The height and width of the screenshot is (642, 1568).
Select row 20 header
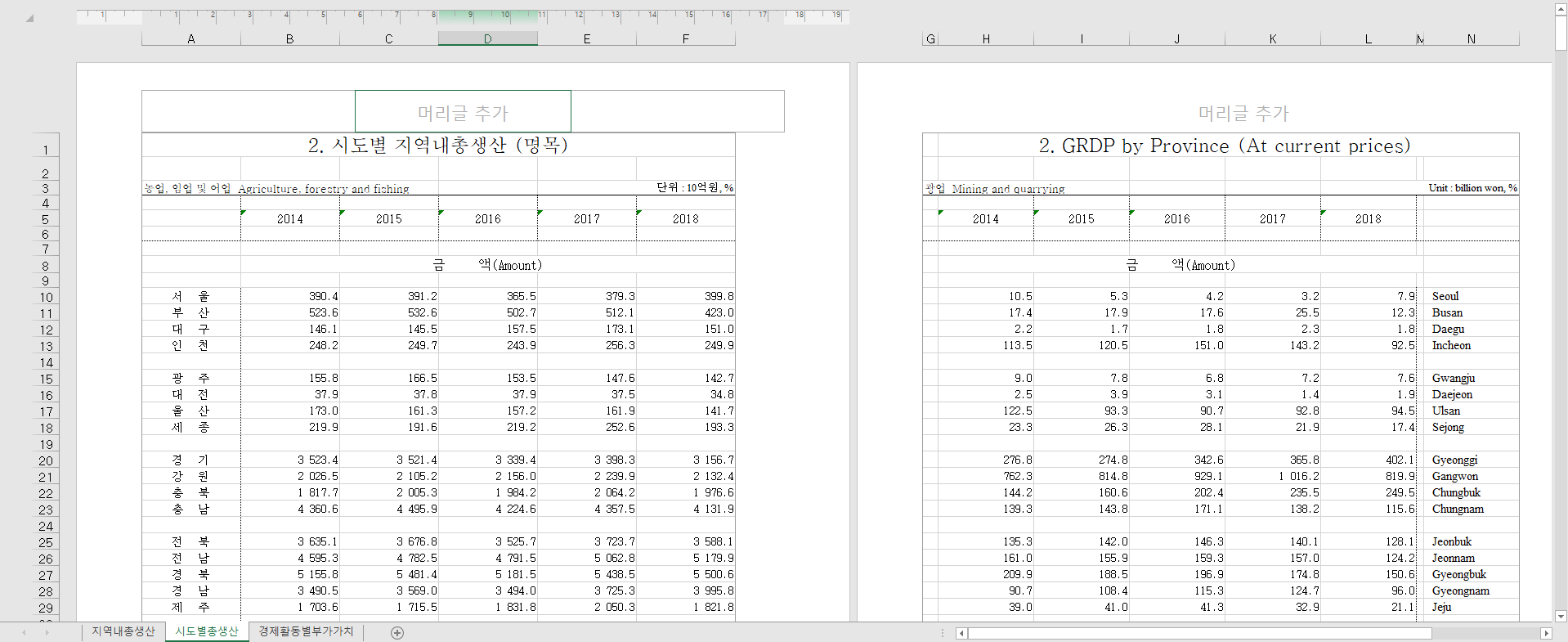[46, 460]
